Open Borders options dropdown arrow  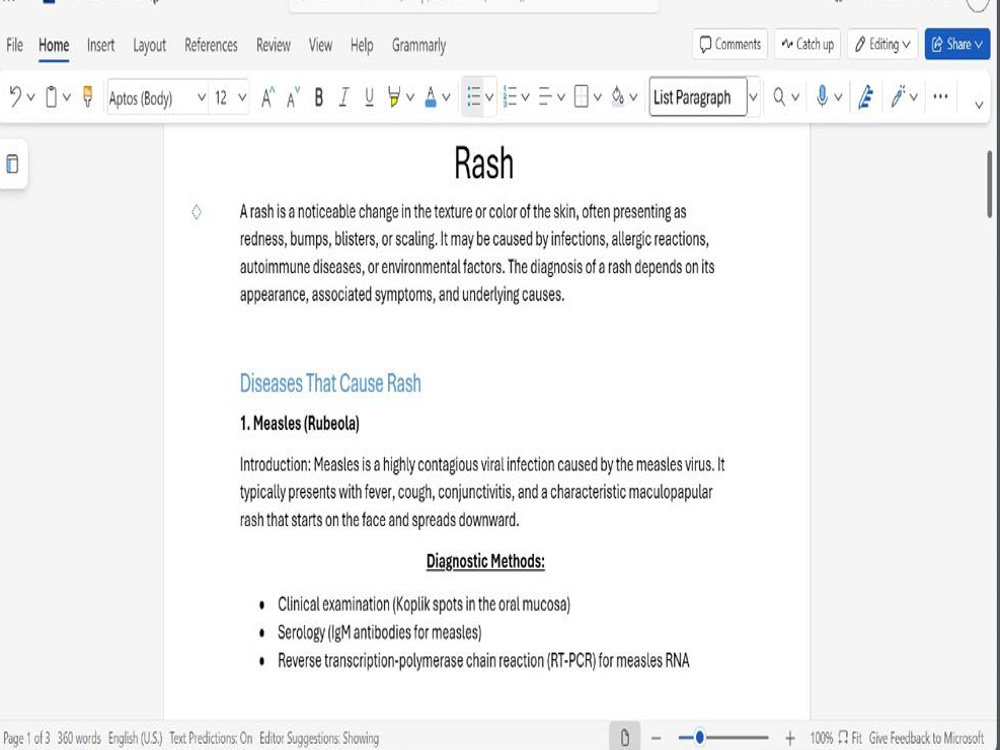(597, 98)
